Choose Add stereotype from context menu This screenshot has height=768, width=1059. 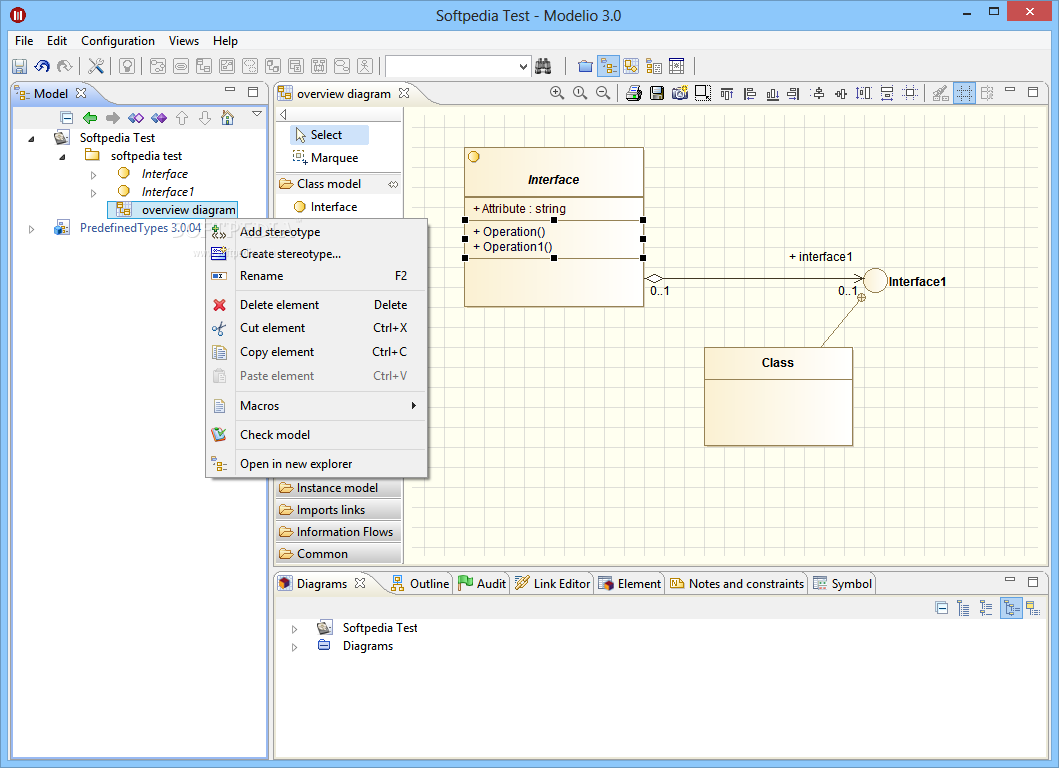point(316,232)
